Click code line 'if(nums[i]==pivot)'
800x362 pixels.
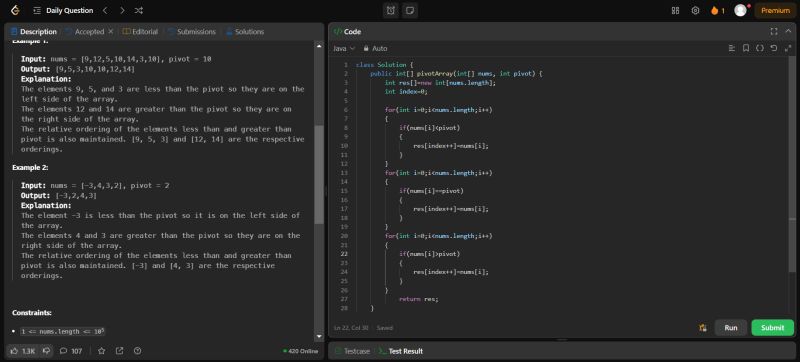(x=431, y=191)
